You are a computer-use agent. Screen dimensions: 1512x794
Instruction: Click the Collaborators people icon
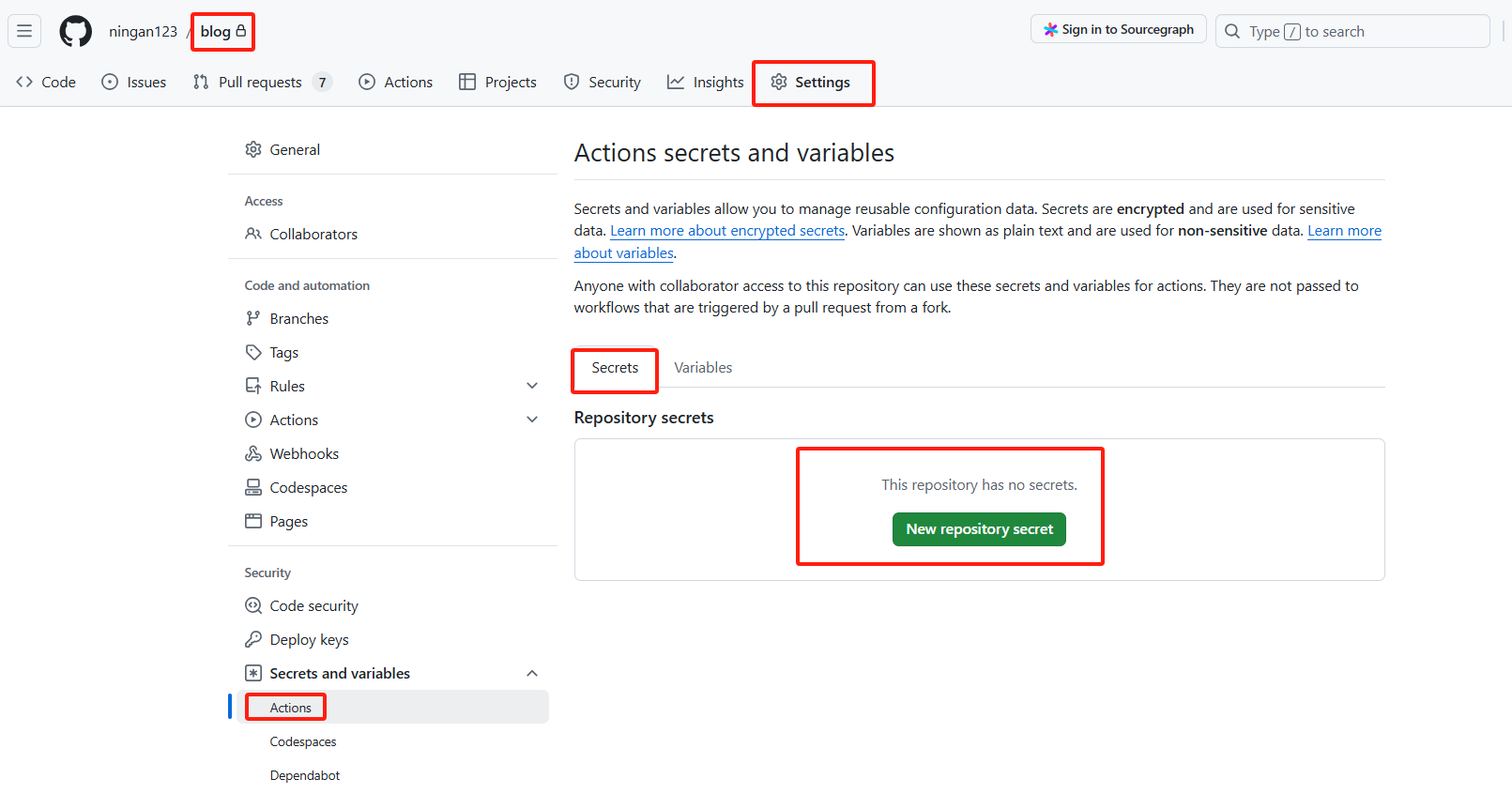253,234
